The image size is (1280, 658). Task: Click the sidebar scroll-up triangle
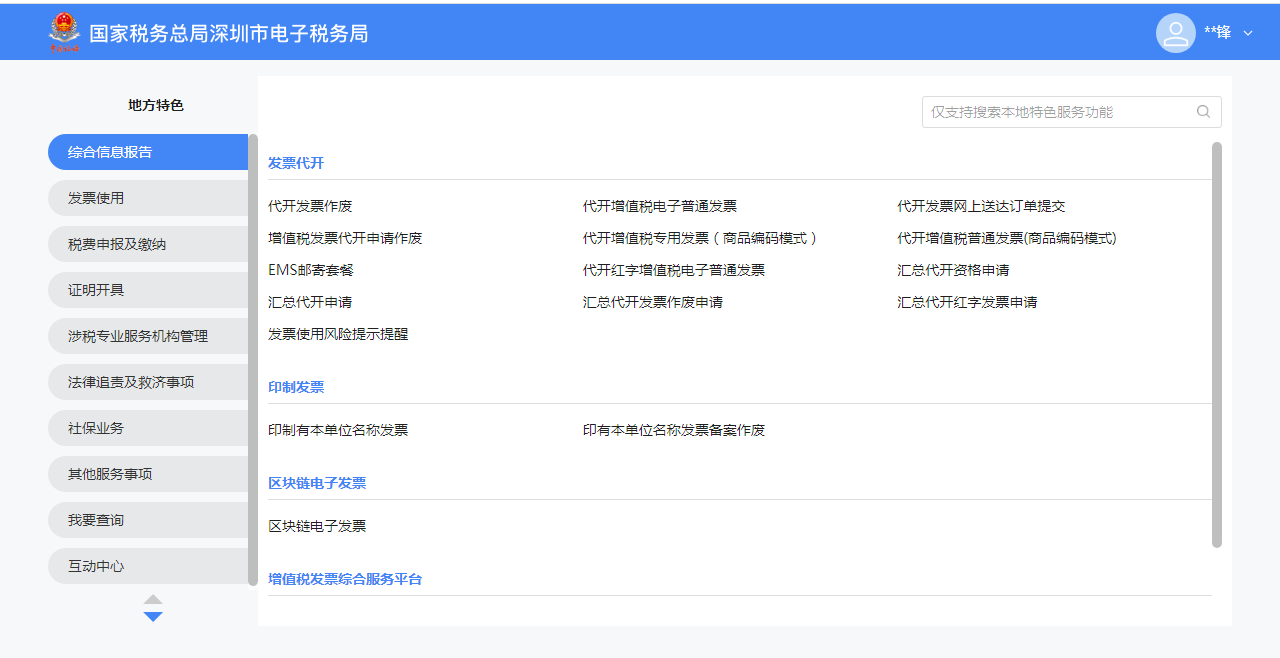pyautogui.click(x=153, y=599)
